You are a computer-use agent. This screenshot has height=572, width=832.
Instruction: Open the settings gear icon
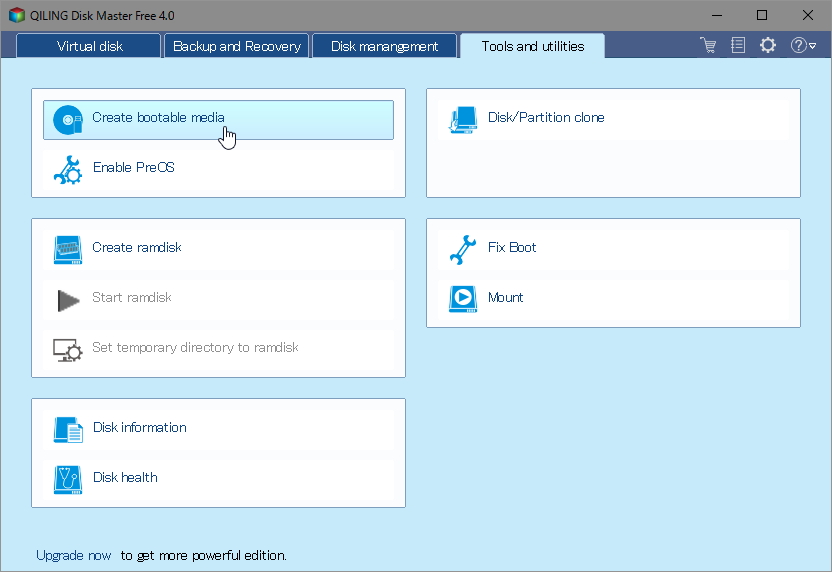(x=768, y=45)
